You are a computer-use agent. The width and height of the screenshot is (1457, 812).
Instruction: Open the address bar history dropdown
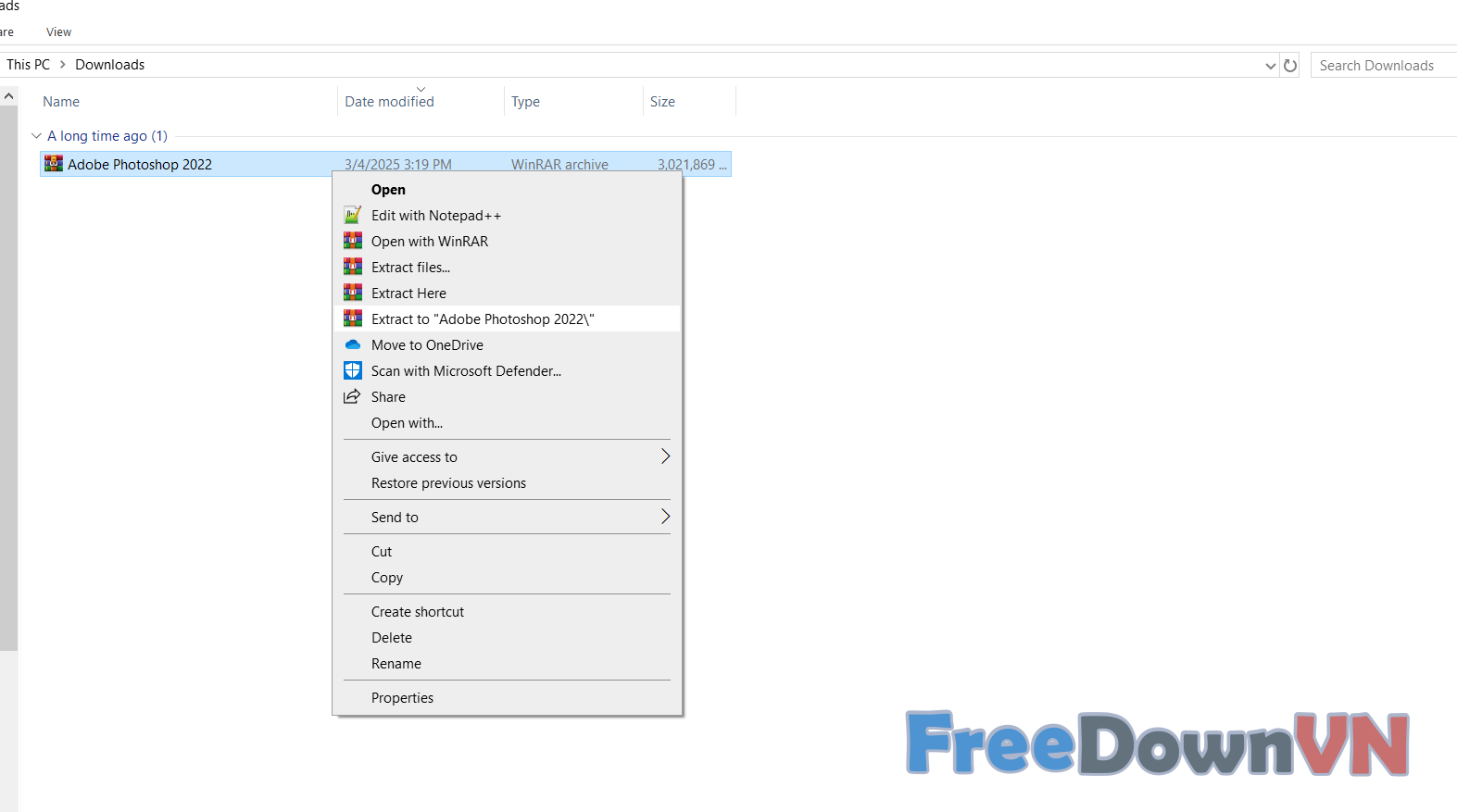click(x=1270, y=66)
